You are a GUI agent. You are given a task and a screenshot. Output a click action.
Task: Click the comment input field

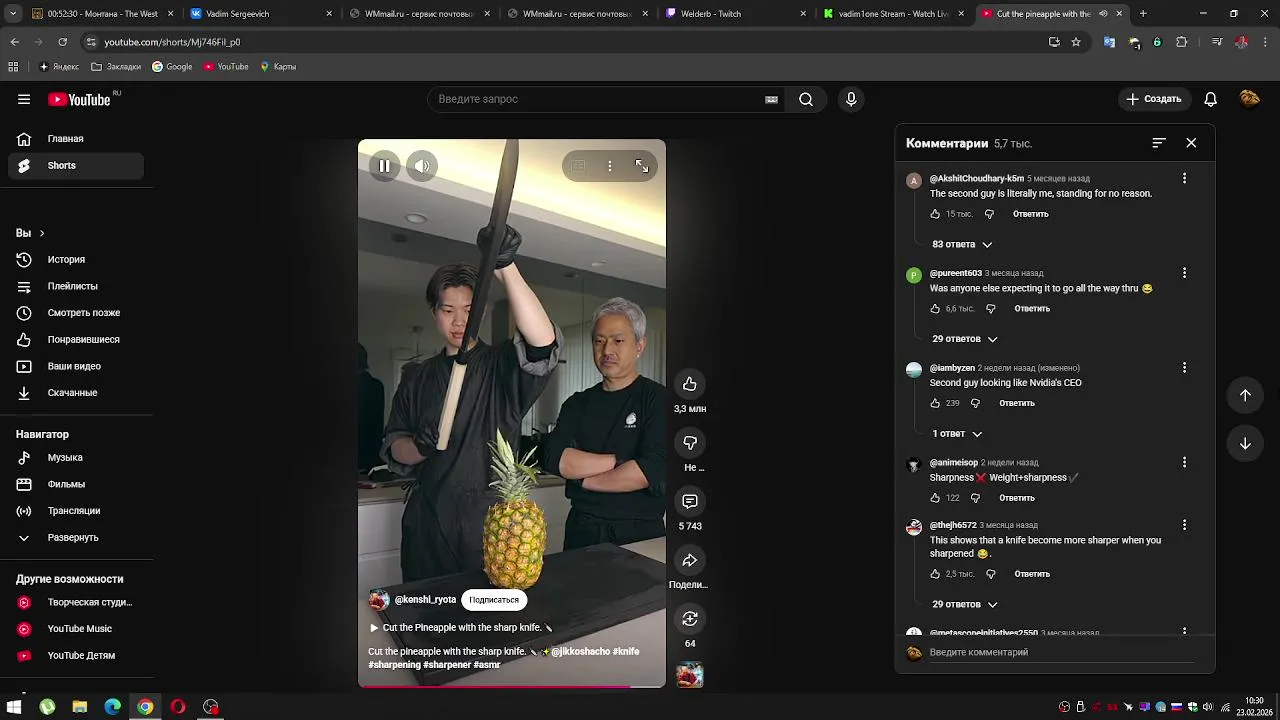point(1062,652)
